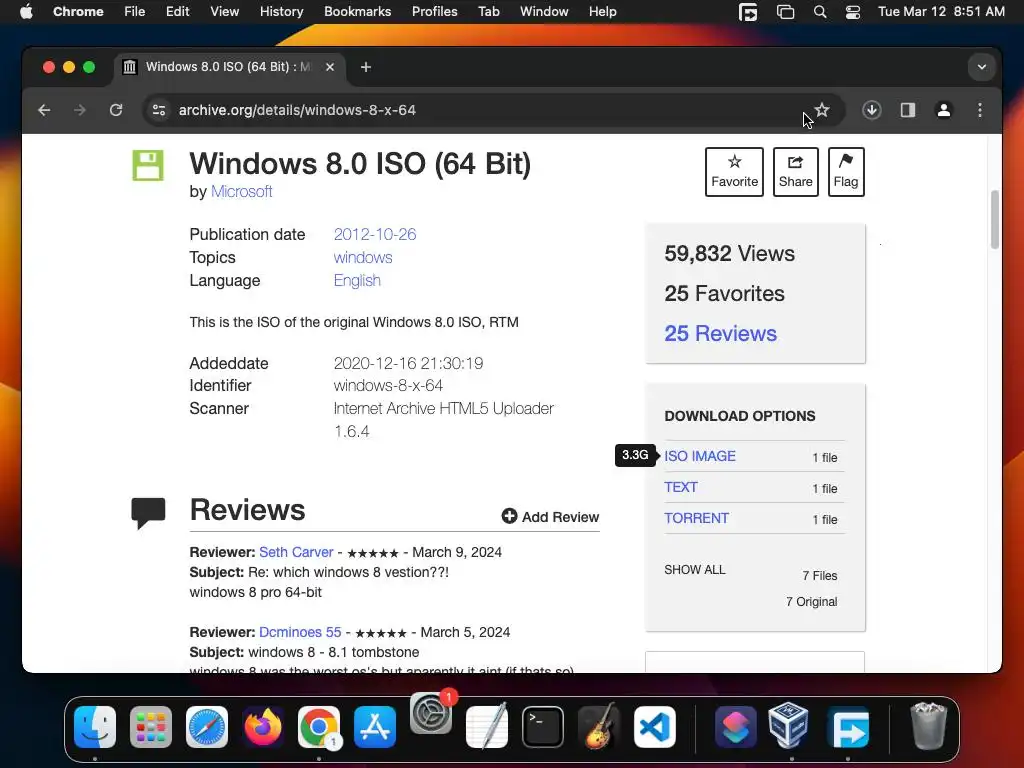Image resolution: width=1024 pixels, height=768 pixels.
Task: Click the page vertical scrollbar
Action: click(995, 219)
